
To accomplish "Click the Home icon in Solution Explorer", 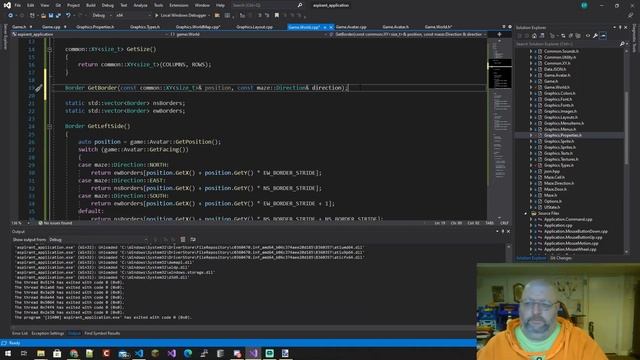I will (534, 36).
